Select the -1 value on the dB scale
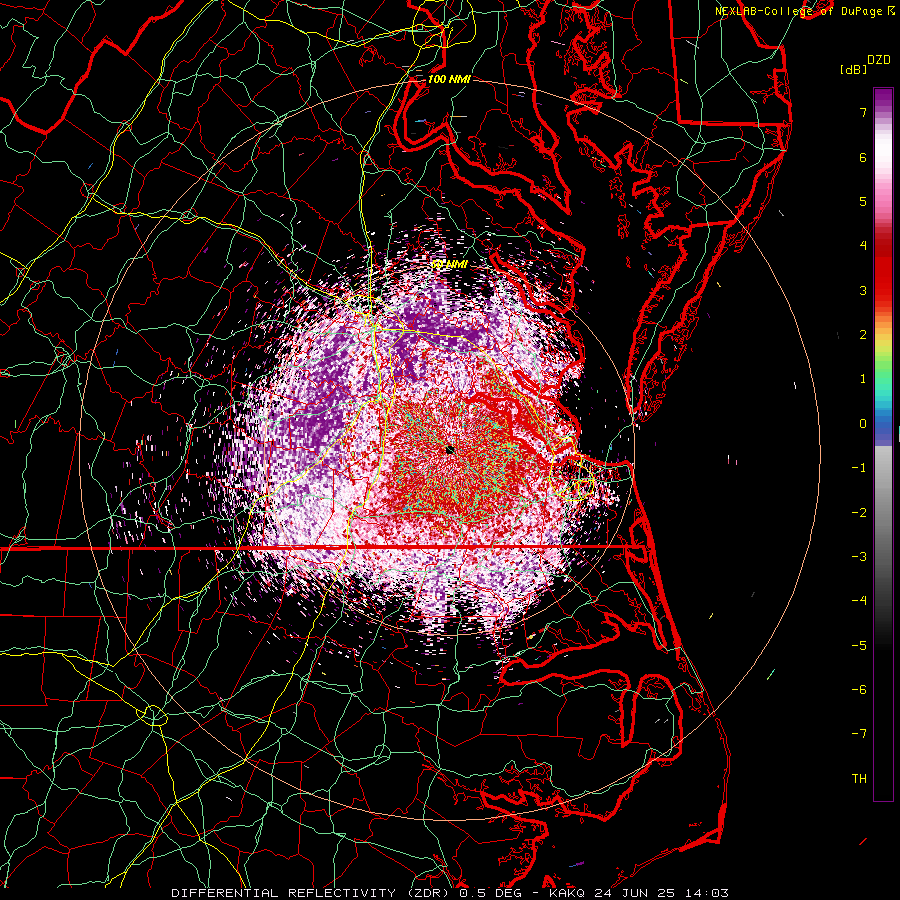Image resolution: width=900 pixels, height=900 pixels. tap(859, 468)
